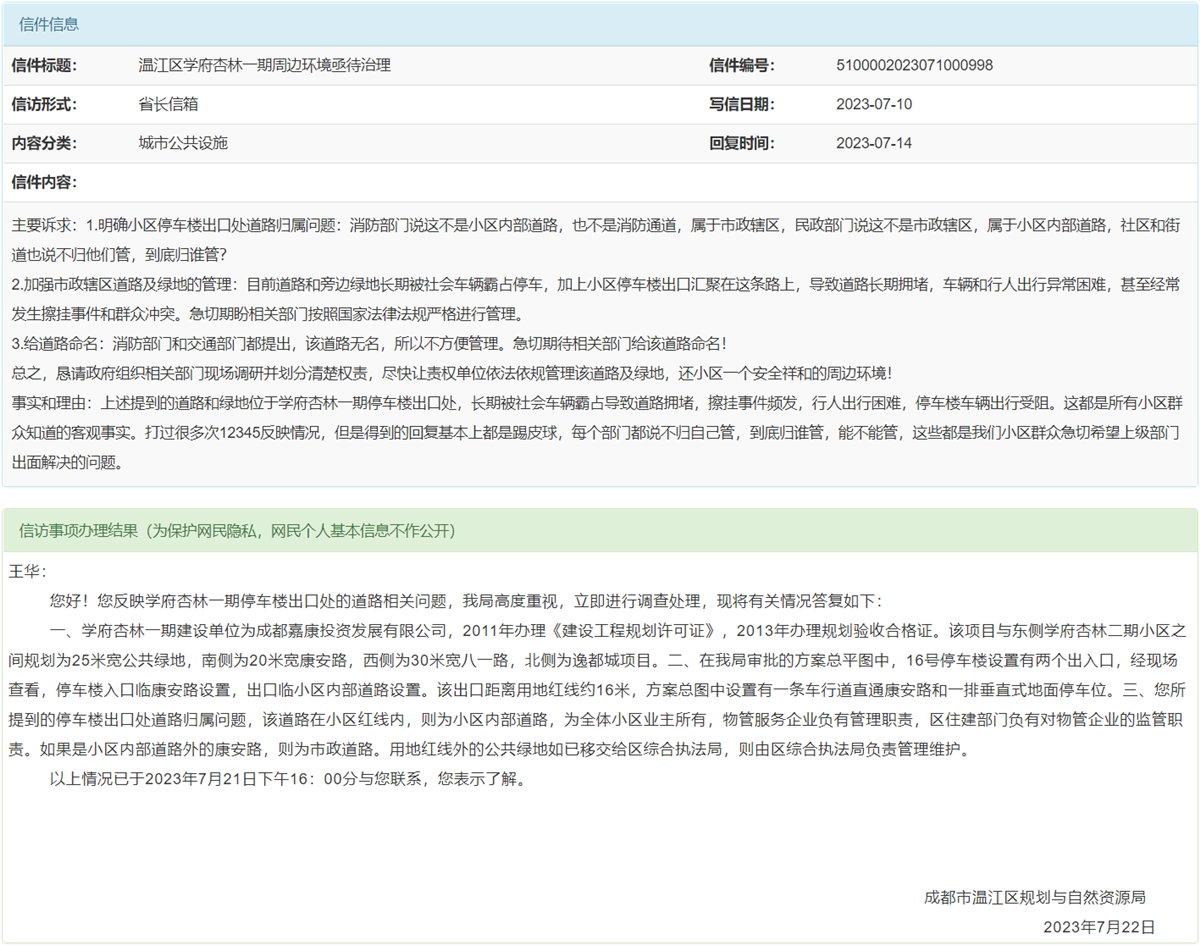1200x945 pixels.
Task: Click the 信件内容 label
Action: 44,182
